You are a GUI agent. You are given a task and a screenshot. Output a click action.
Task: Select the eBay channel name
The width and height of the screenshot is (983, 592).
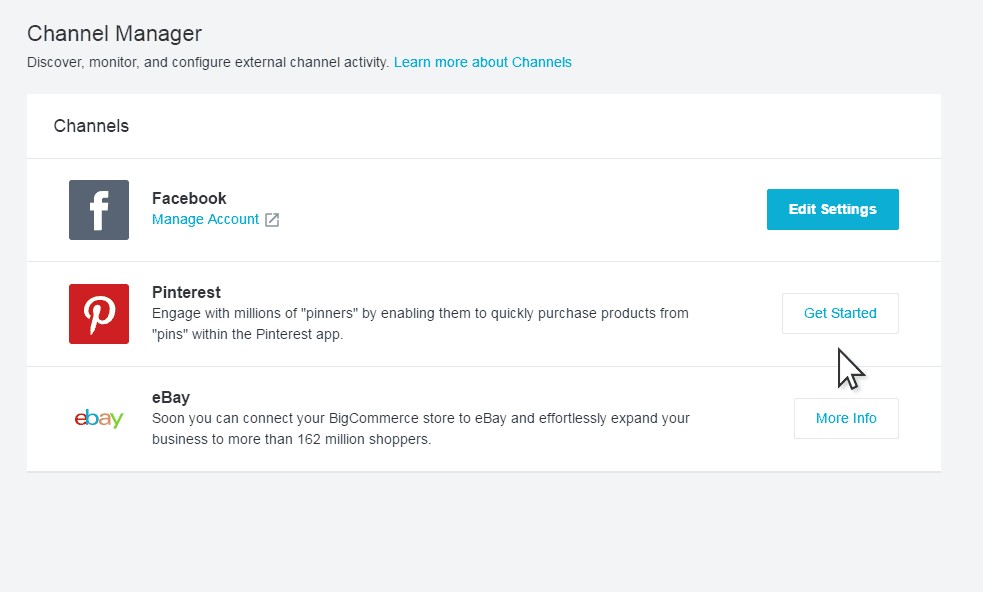click(171, 398)
